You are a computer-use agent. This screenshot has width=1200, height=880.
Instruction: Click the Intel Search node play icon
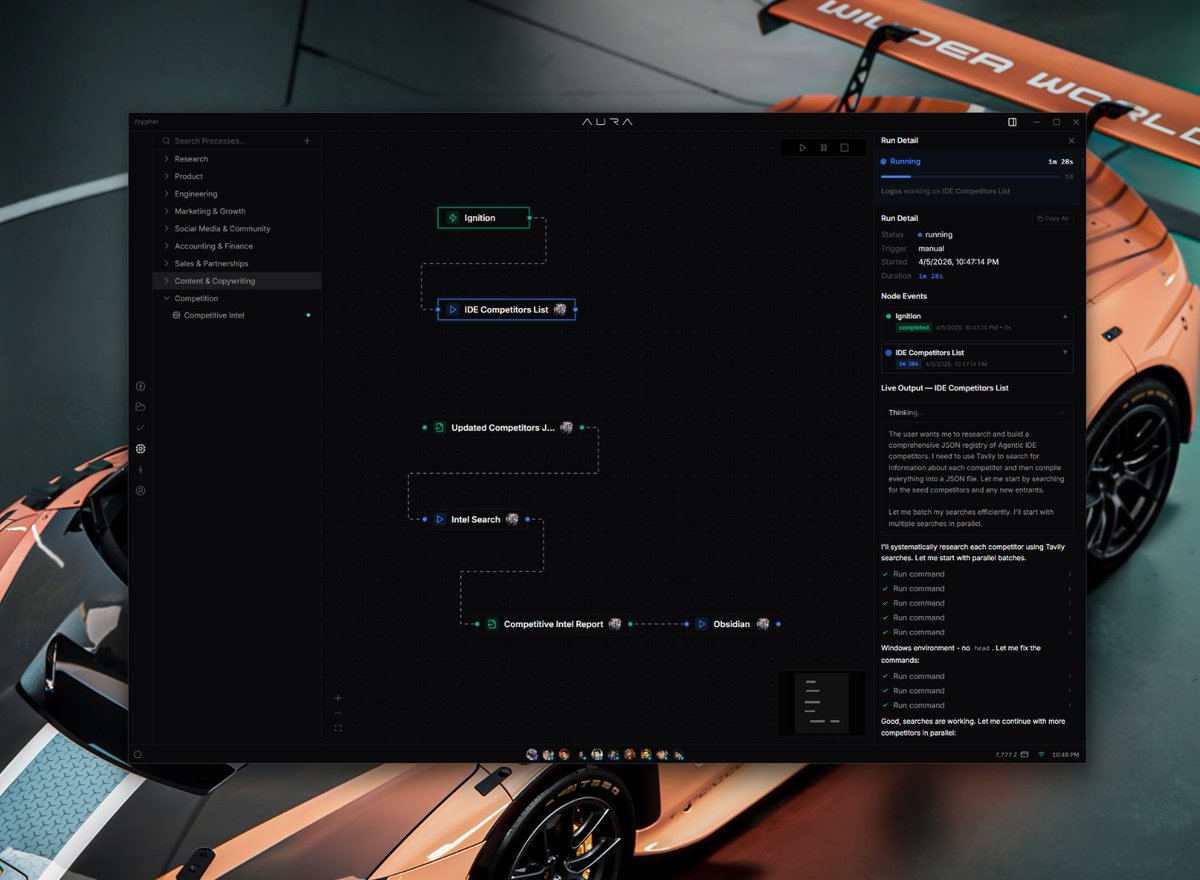pyautogui.click(x=439, y=520)
